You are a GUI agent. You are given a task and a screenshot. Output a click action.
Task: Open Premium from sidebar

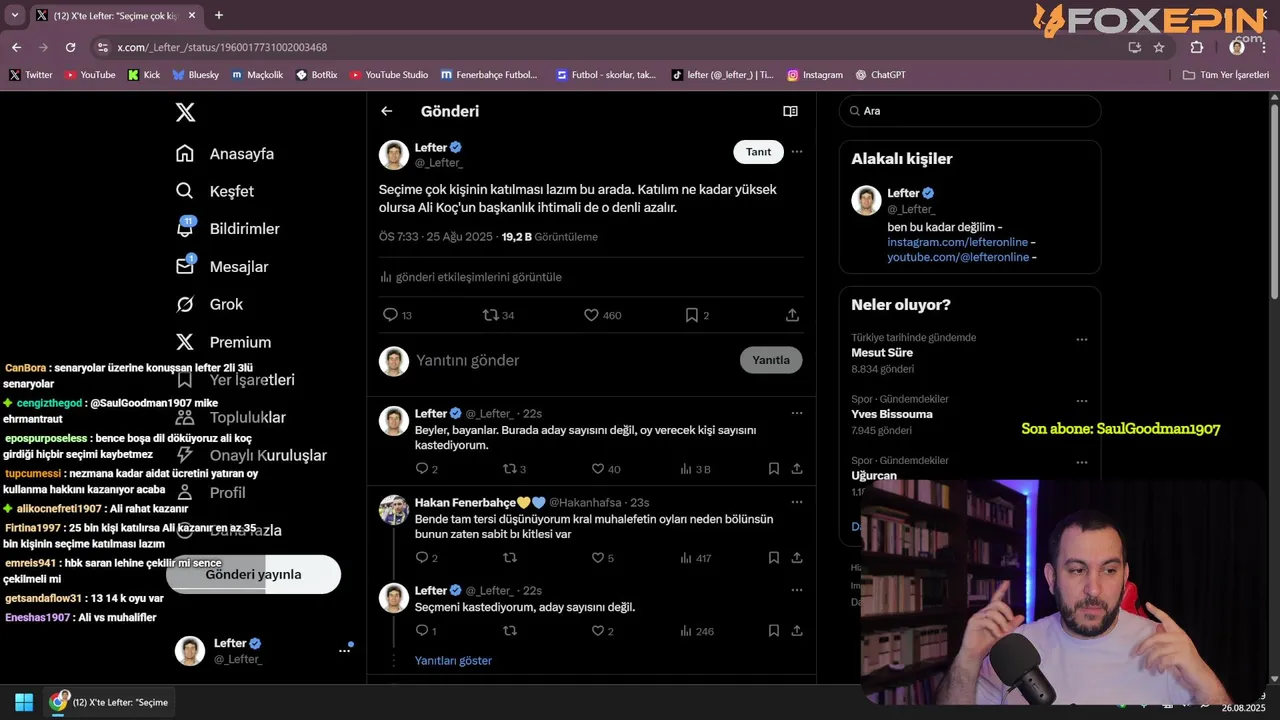click(223, 342)
